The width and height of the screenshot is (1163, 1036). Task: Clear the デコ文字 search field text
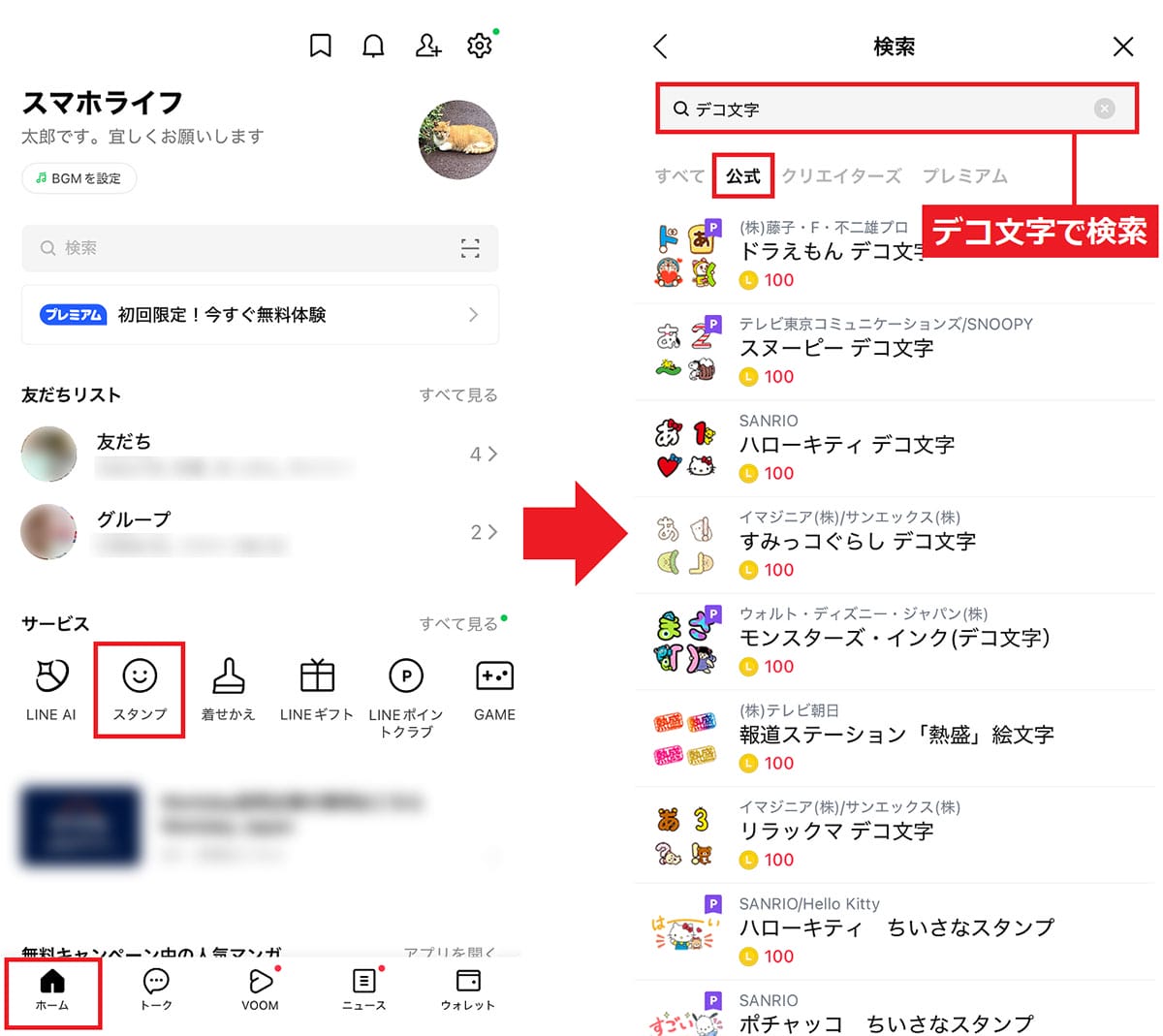pyautogui.click(x=1104, y=109)
